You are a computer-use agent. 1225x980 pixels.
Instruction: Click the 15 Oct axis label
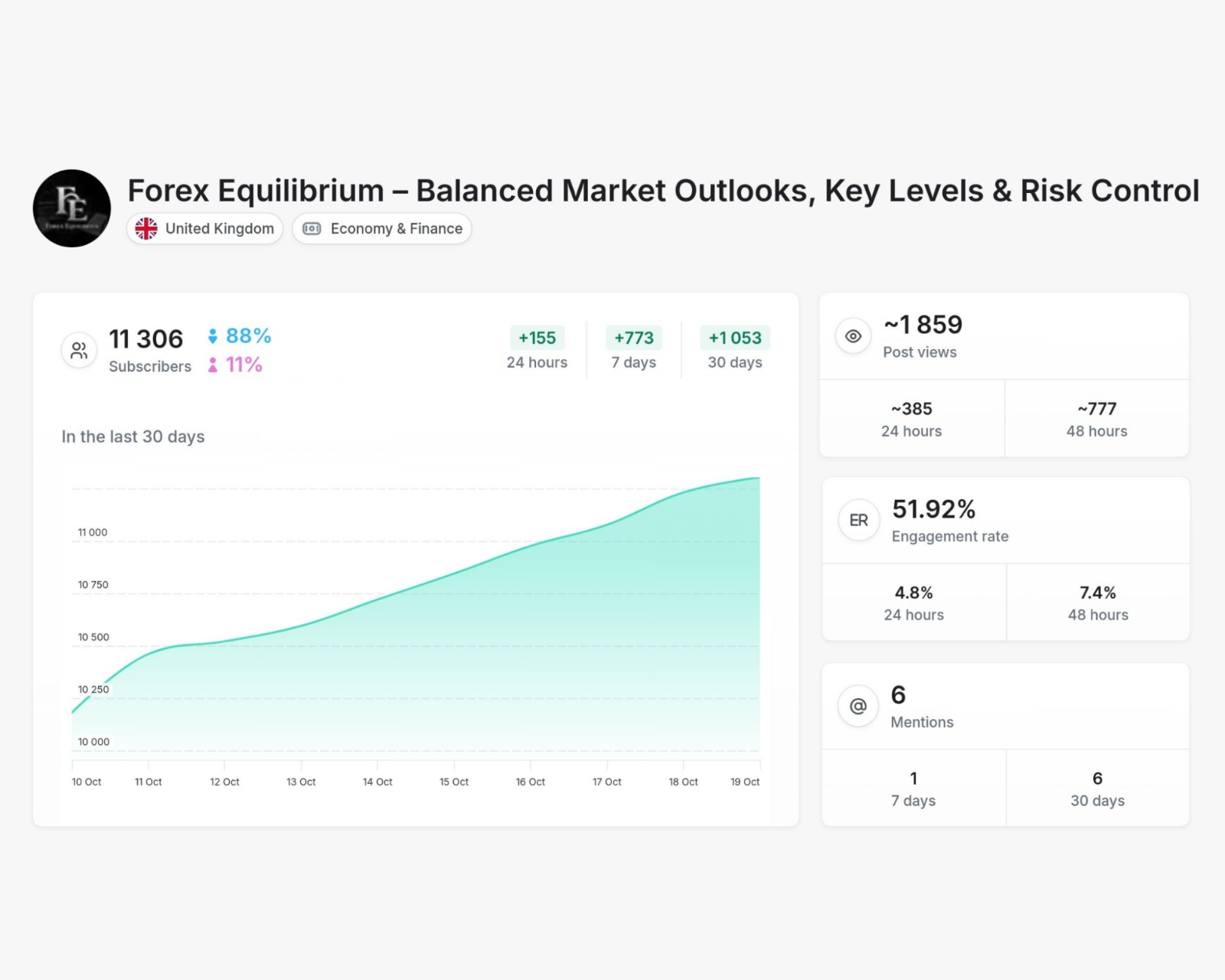[x=454, y=782]
